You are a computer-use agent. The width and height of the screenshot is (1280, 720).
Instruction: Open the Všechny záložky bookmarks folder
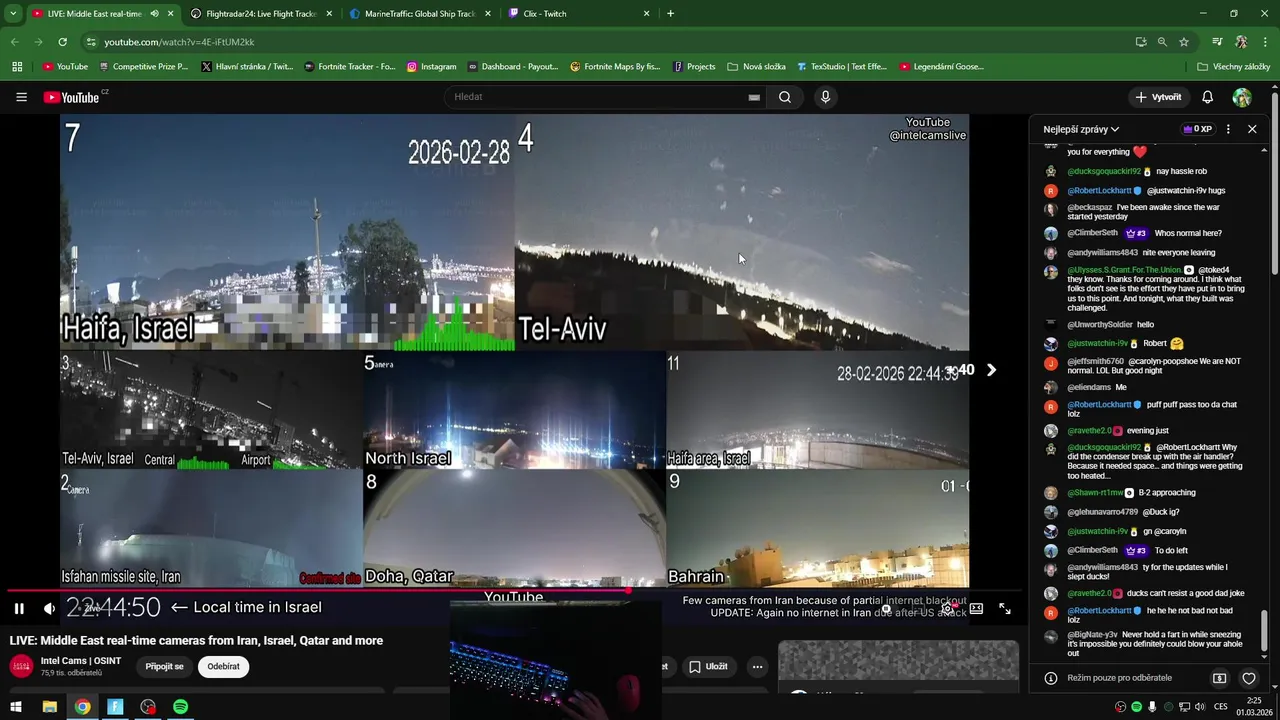pyautogui.click(x=1233, y=67)
